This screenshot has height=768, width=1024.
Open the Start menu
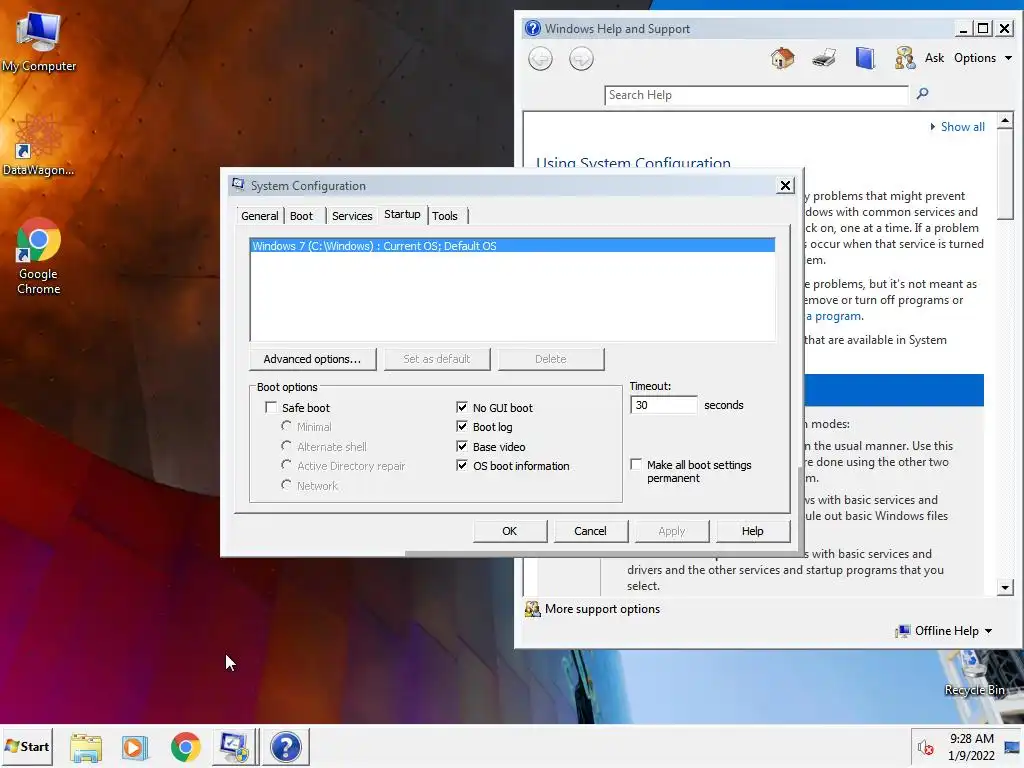(x=27, y=746)
